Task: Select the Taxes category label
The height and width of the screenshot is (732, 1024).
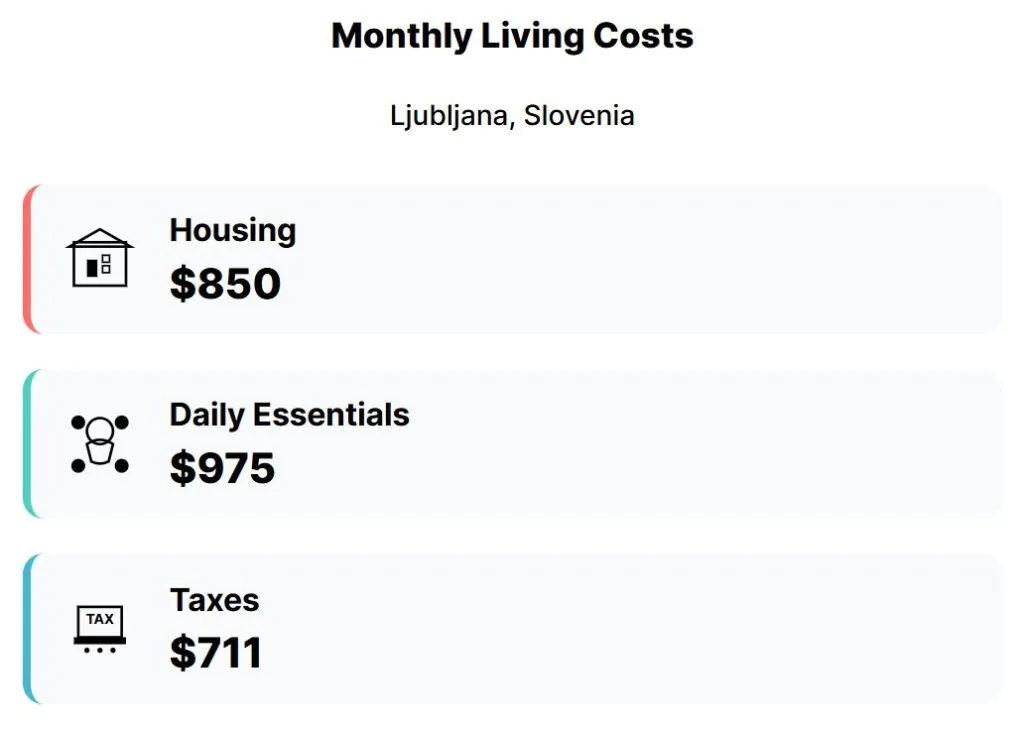Action: [214, 600]
